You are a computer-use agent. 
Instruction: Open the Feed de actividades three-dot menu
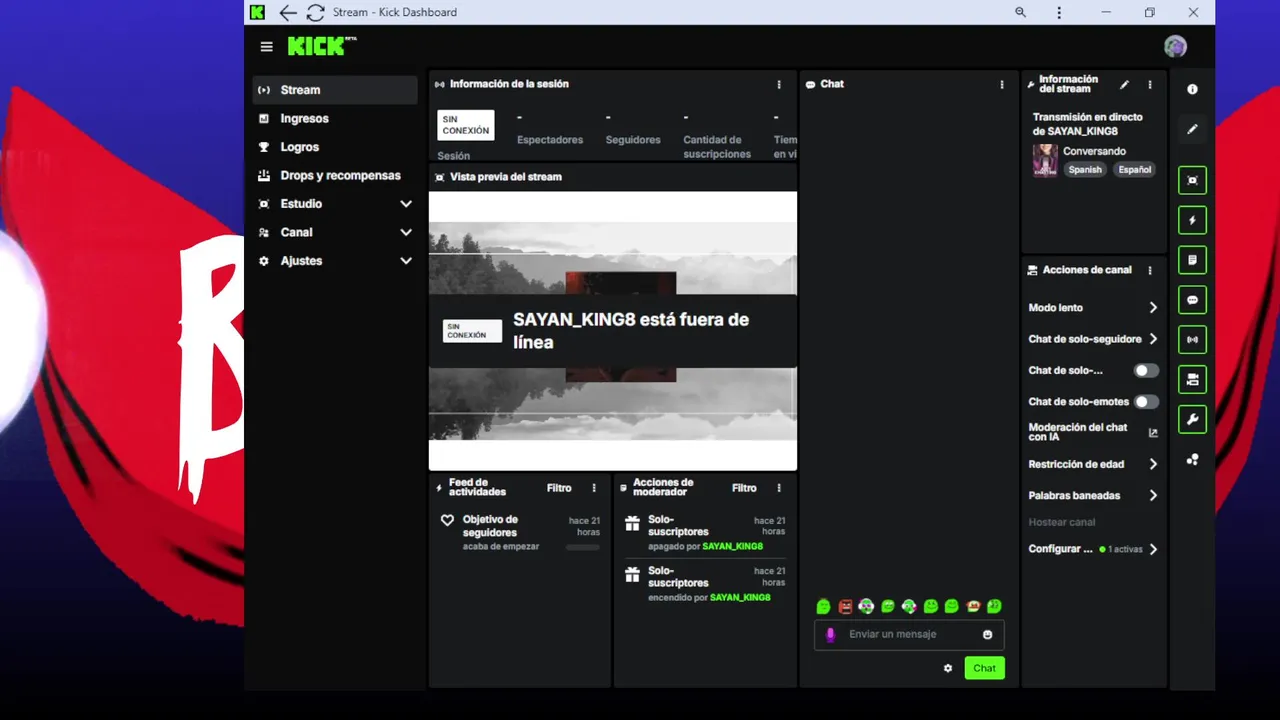point(593,488)
